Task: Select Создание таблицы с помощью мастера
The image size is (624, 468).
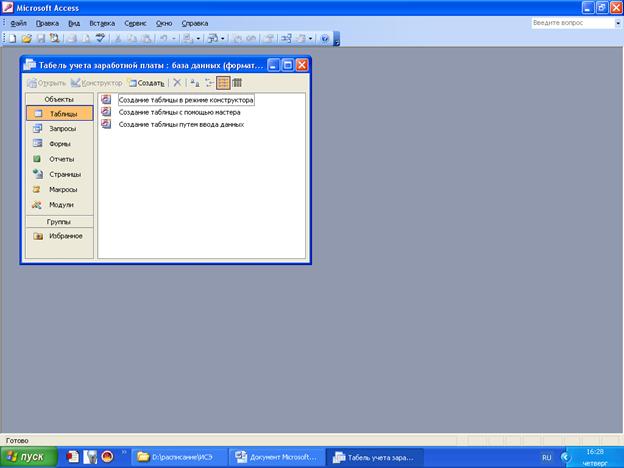Action: coord(179,112)
